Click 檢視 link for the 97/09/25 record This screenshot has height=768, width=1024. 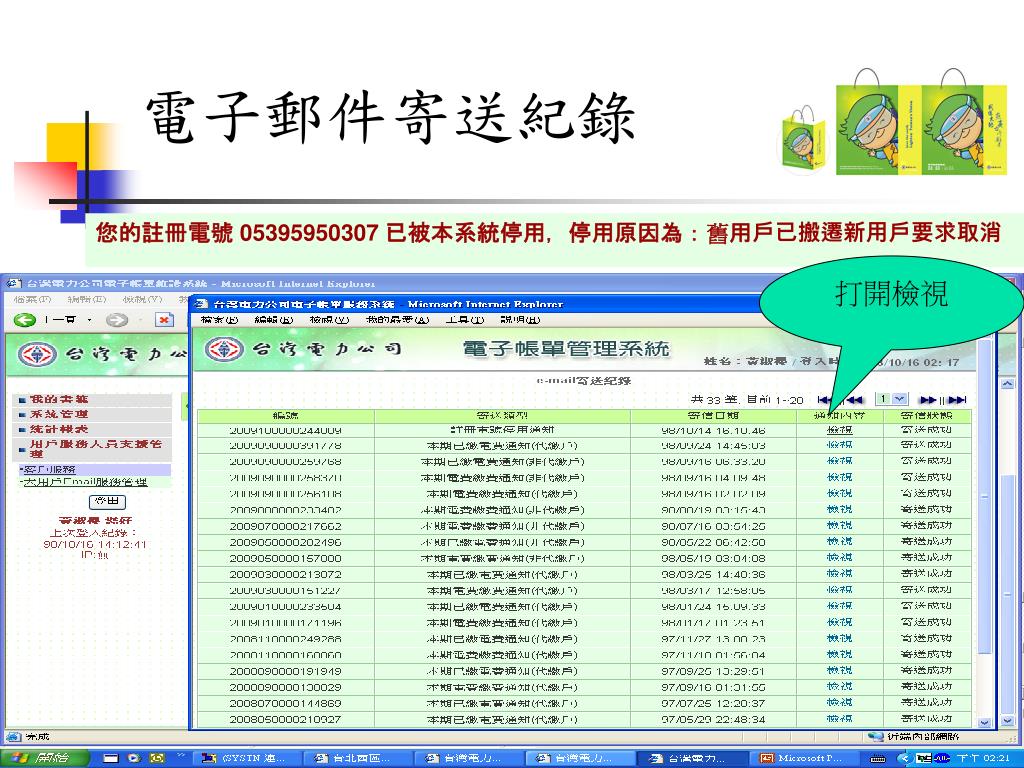point(839,671)
